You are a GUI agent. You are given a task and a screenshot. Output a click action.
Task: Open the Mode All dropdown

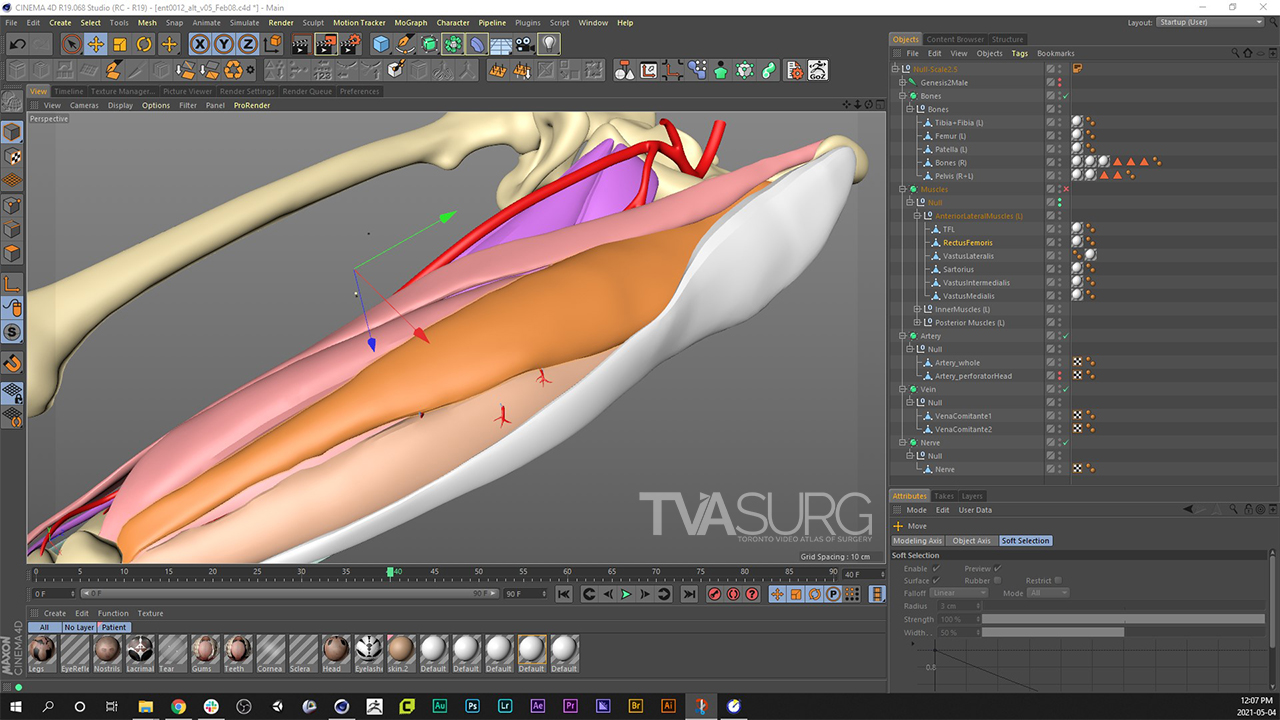click(1047, 593)
